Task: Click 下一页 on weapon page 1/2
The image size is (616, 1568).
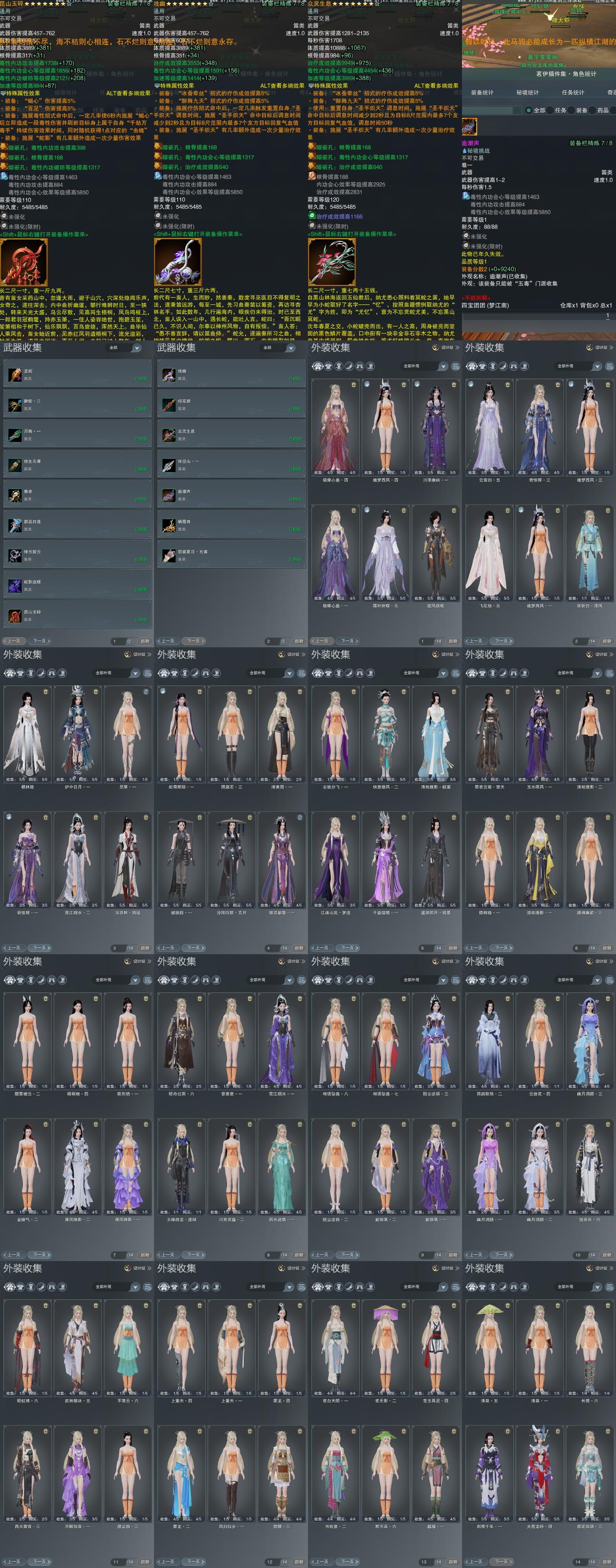Action: pyautogui.click(x=40, y=641)
